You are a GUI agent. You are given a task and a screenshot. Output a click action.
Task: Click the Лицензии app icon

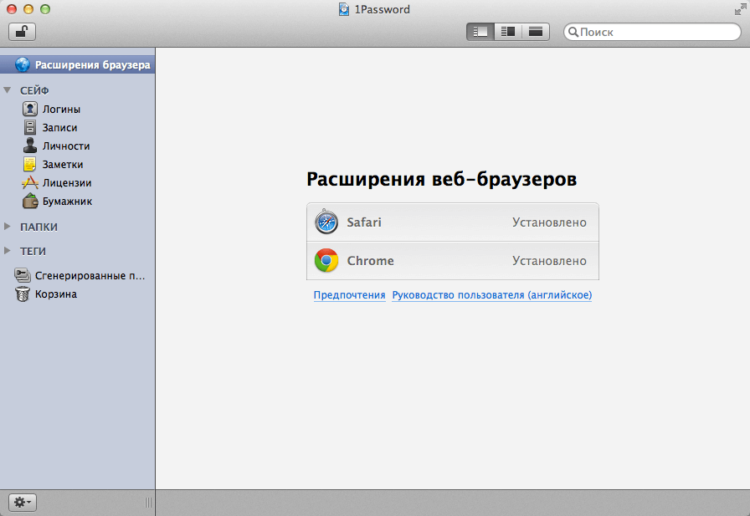tap(30, 182)
